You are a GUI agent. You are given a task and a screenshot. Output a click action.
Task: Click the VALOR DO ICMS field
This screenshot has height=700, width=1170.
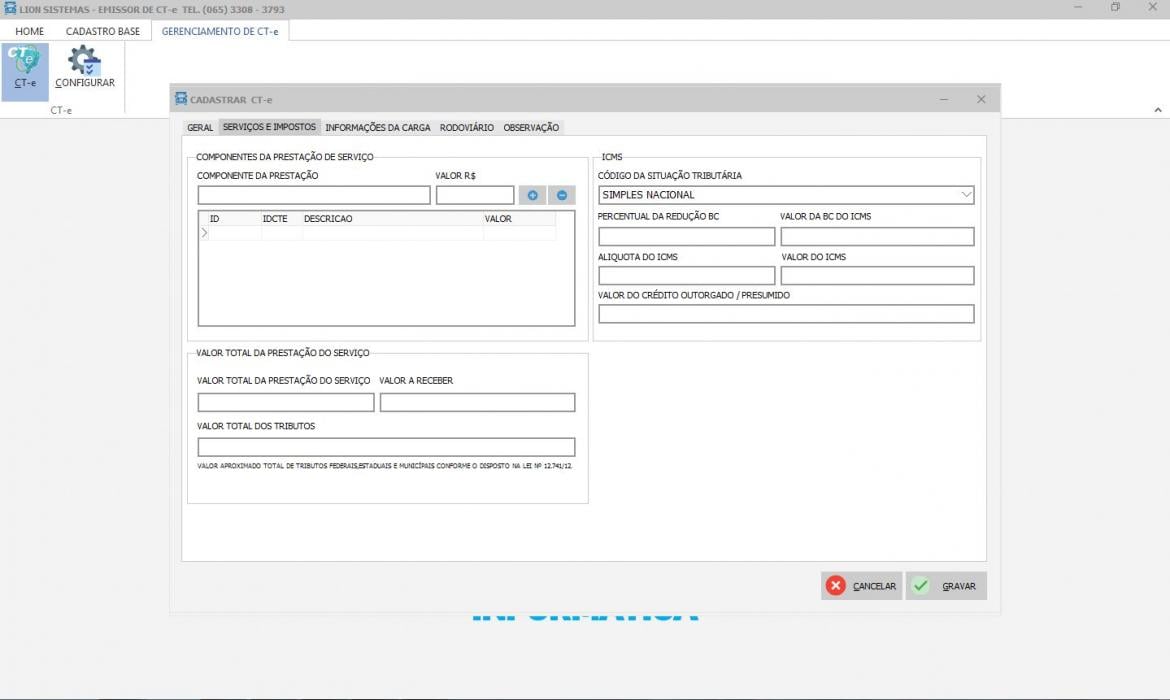878,275
